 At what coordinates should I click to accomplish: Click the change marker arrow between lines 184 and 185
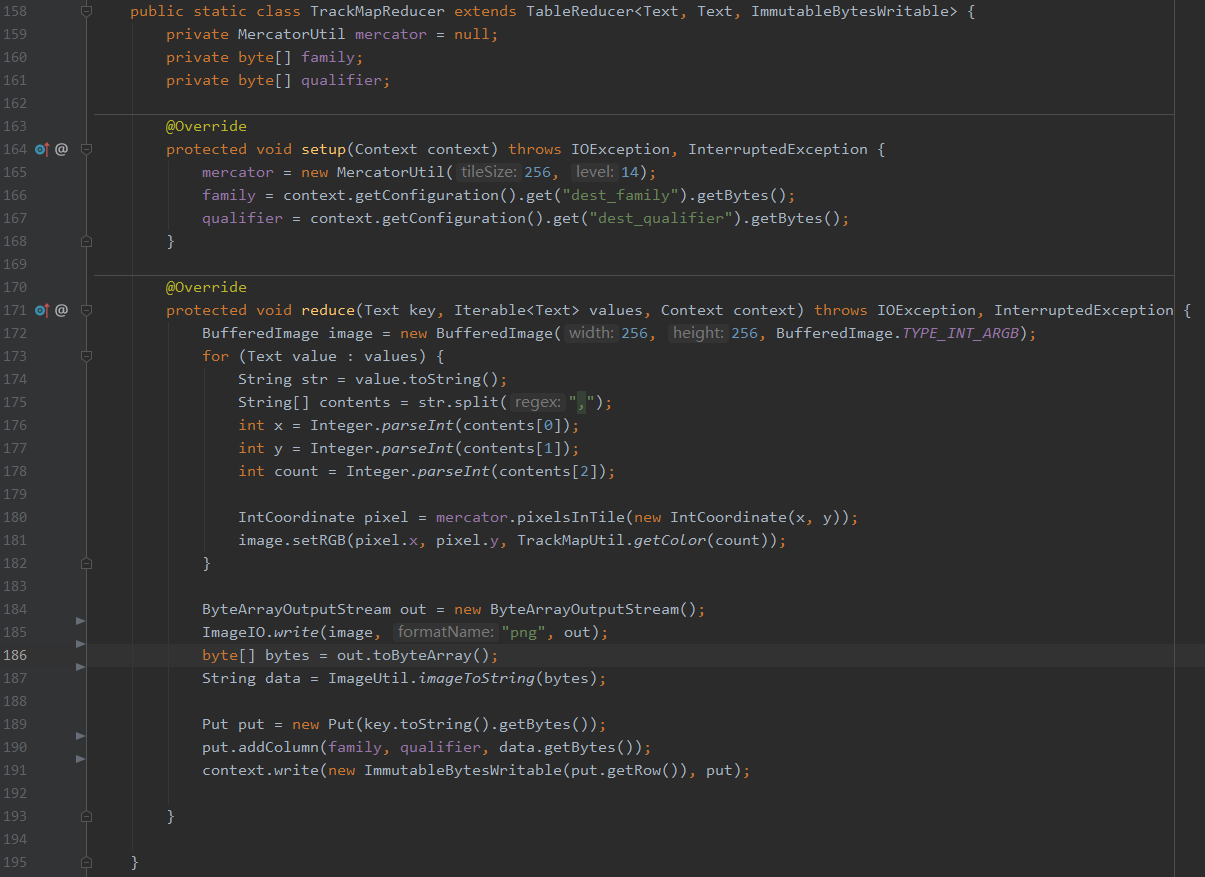click(81, 621)
